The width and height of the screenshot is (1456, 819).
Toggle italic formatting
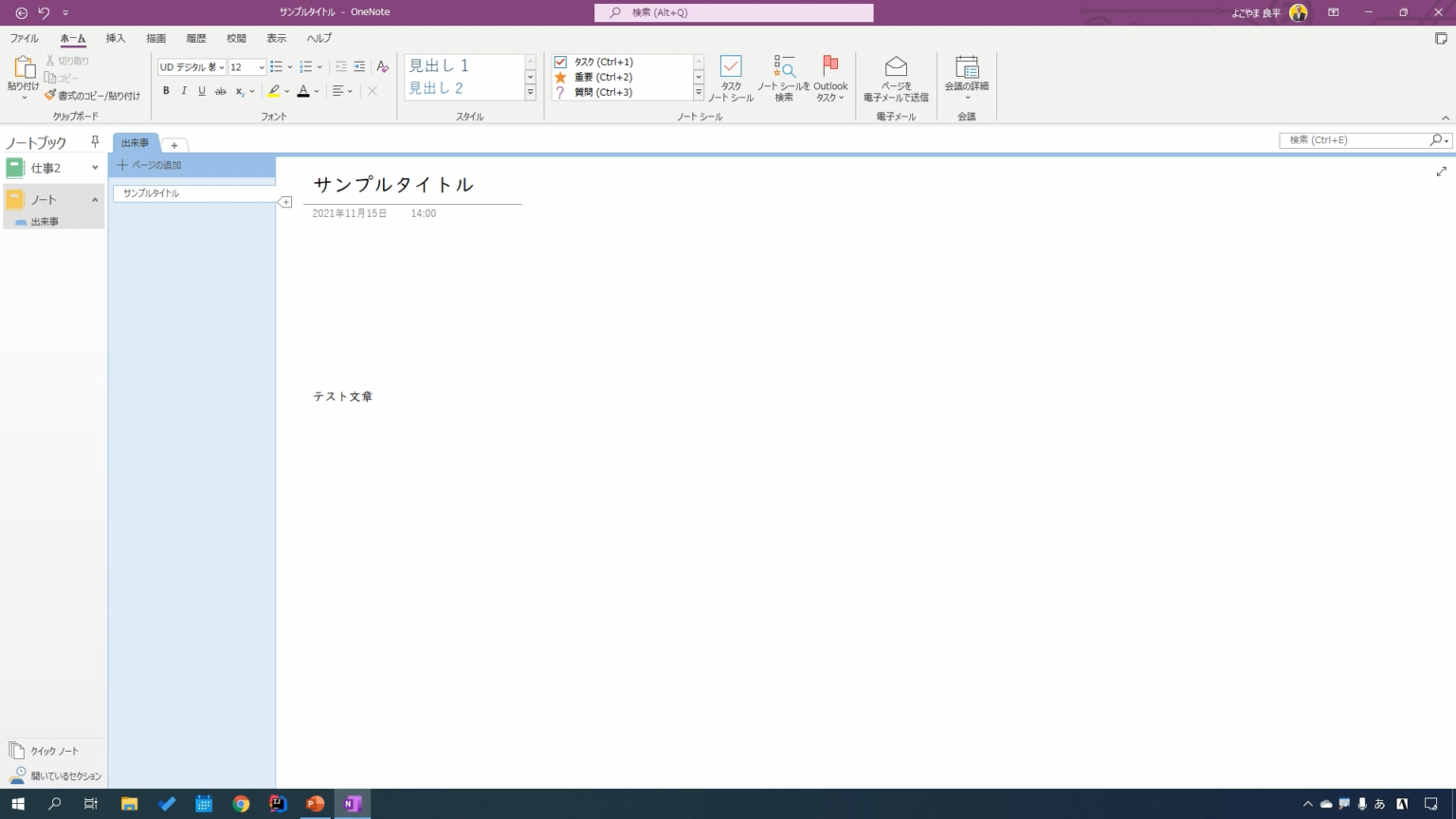click(x=184, y=91)
